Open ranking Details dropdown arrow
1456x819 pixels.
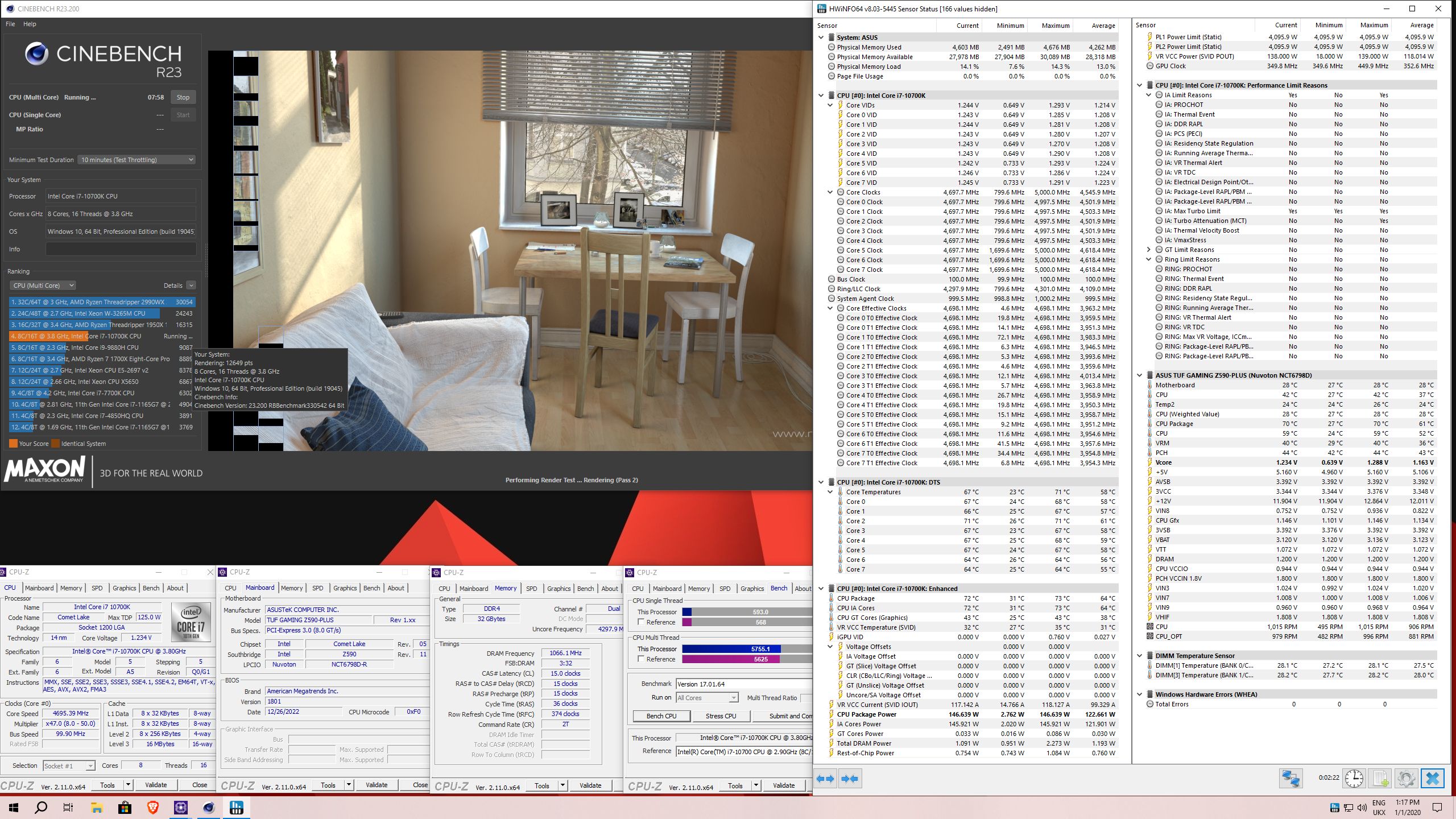tap(191, 286)
